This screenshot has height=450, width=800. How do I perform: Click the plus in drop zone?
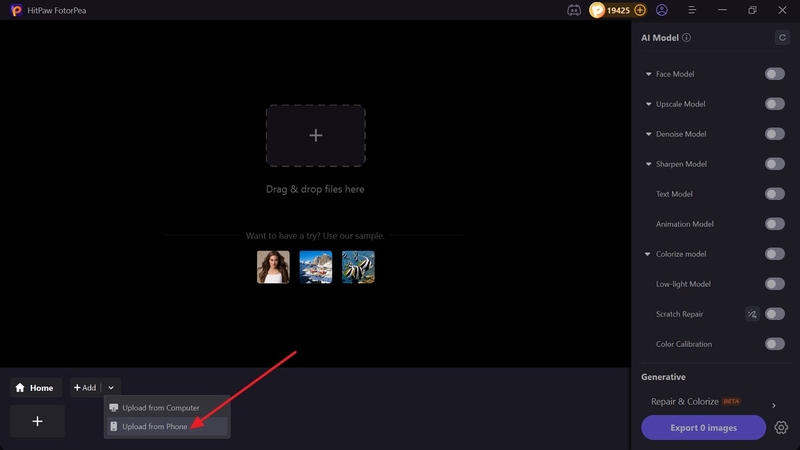click(316, 135)
